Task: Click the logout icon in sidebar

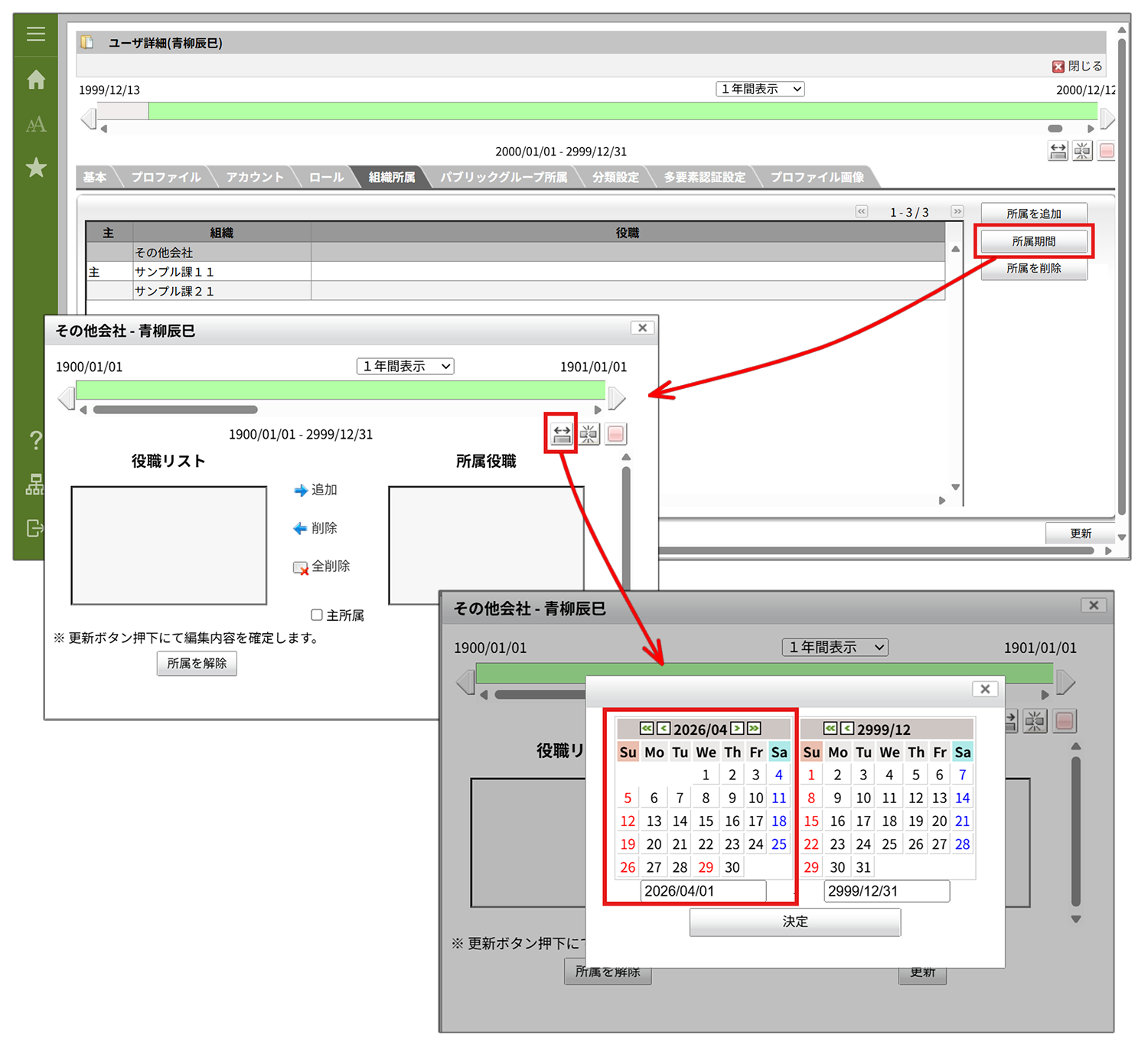Action: 35,528
